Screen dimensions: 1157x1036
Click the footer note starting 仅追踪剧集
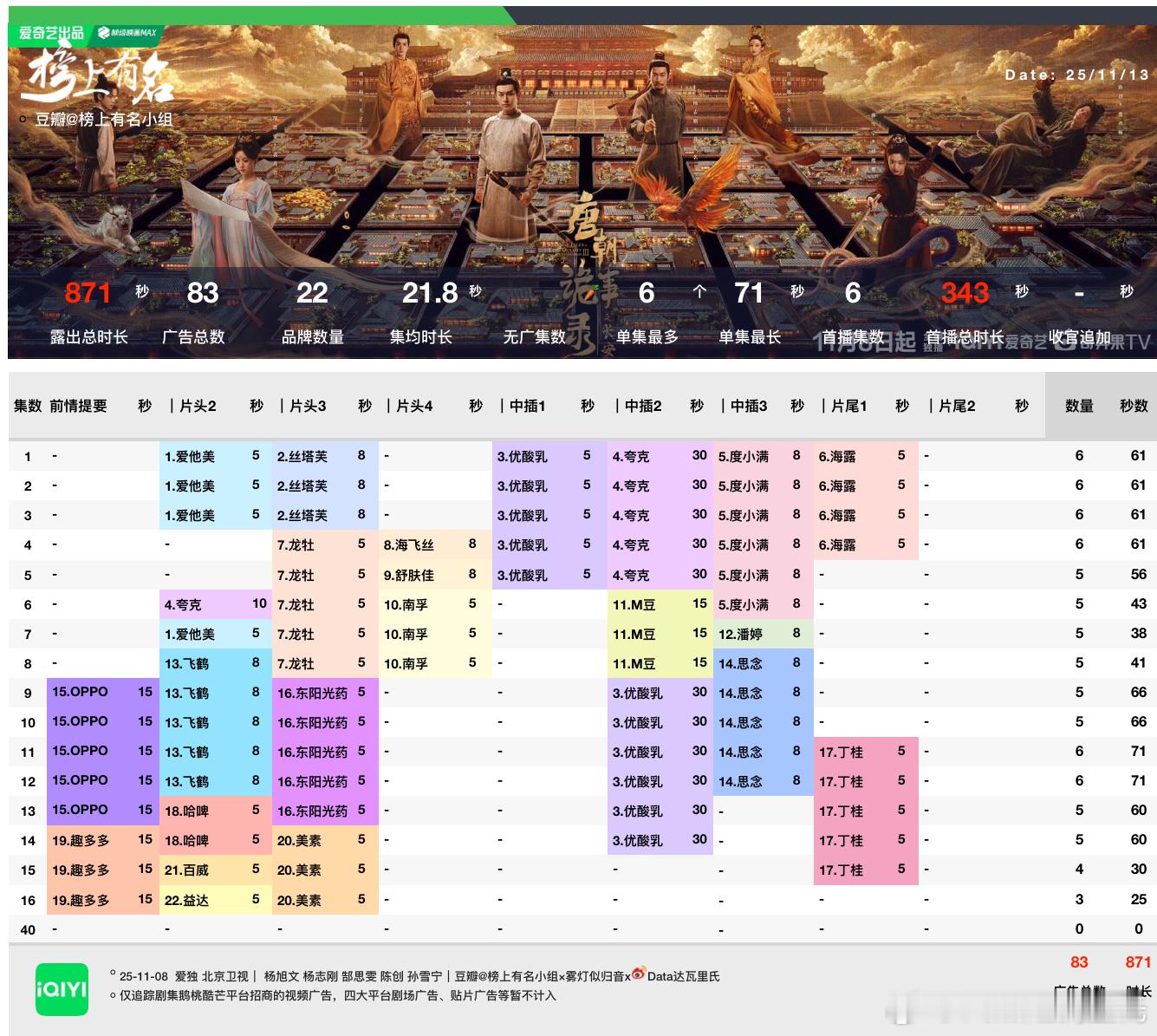click(338, 995)
